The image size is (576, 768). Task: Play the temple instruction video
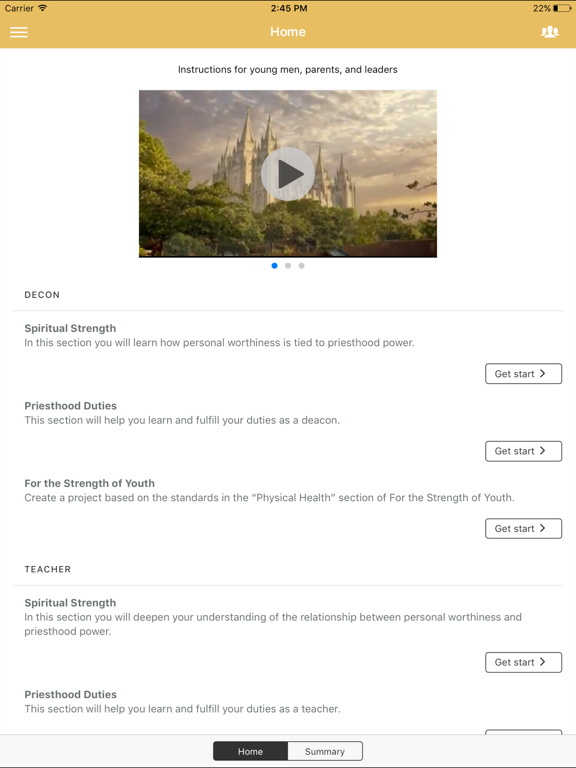click(x=288, y=174)
